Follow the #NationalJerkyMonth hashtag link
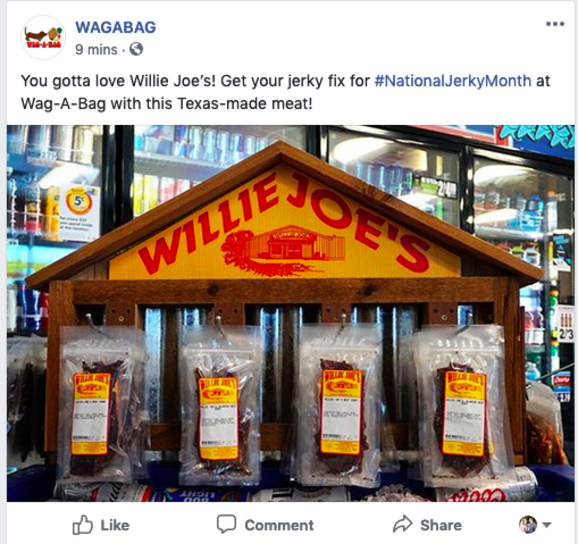The height and width of the screenshot is (544, 578). click(x=453, y=81)
